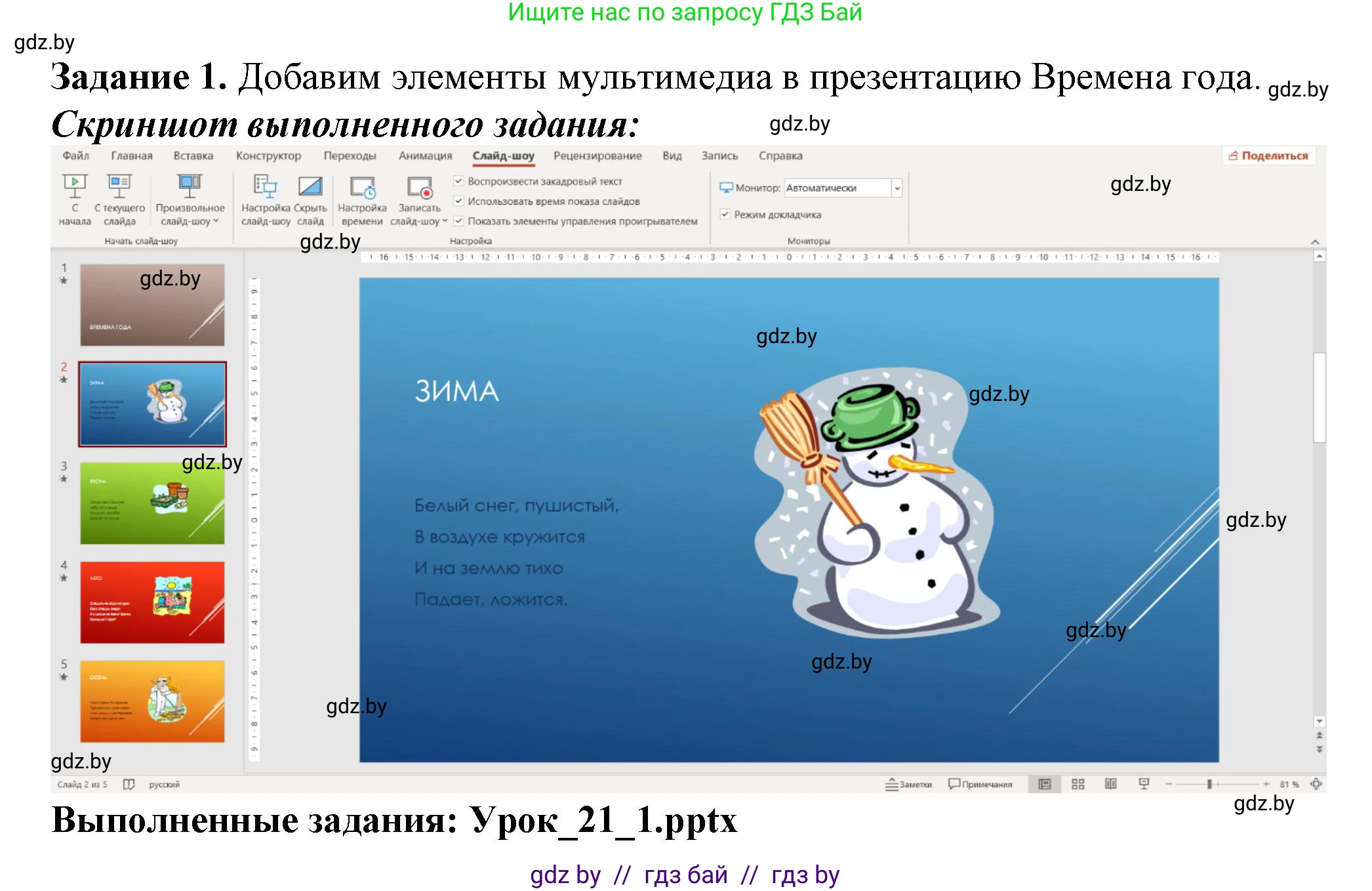Выключить режим докладчика
The image size is (1372, 891).
[725, 215]
